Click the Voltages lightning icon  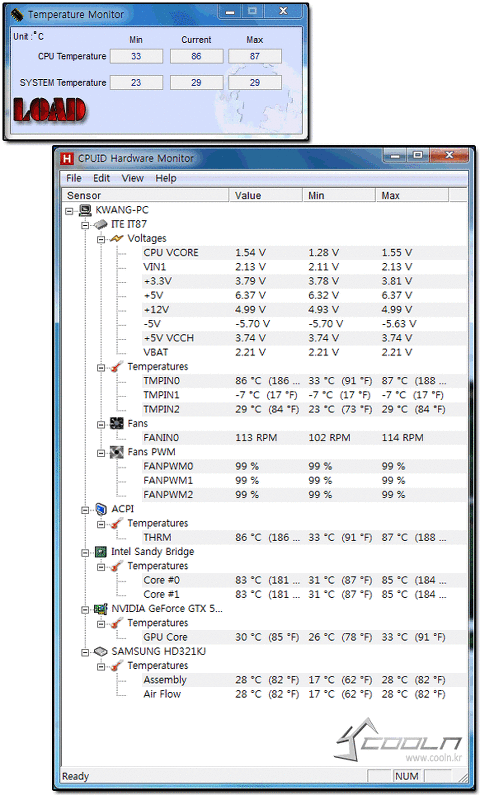tap(117, 238)
